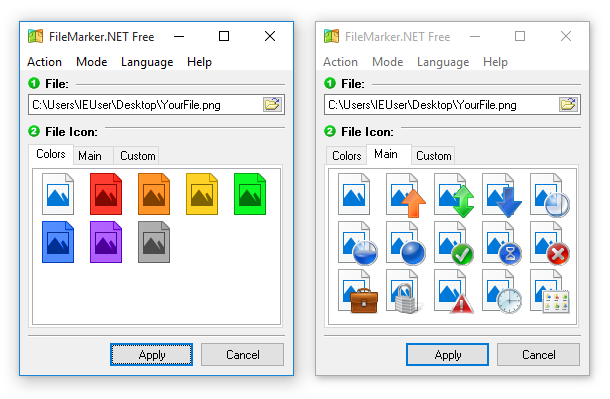
Task: Maximize the right FileMarker.NET window
Action: [x=520, y=37]
